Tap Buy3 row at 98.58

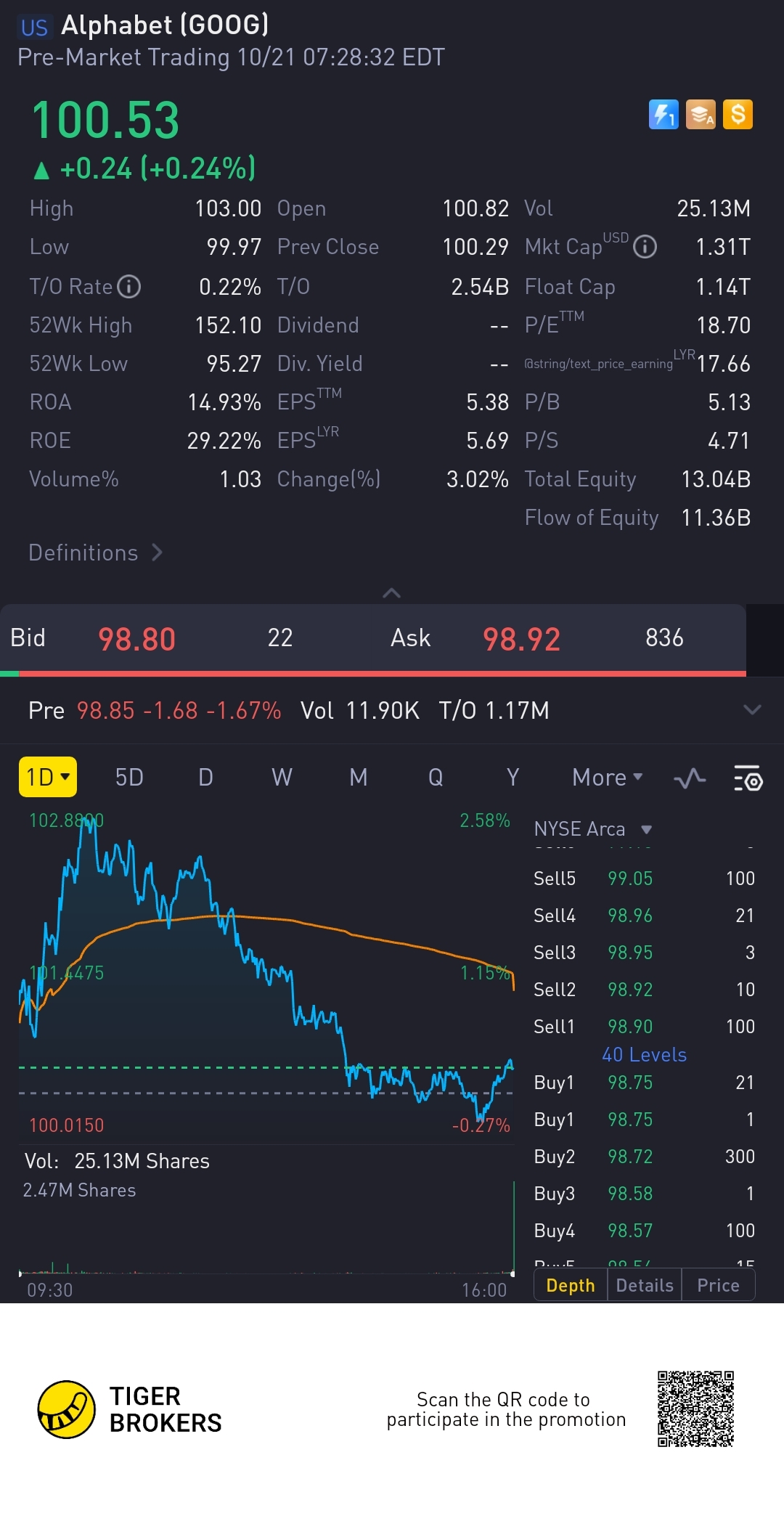644,1194
